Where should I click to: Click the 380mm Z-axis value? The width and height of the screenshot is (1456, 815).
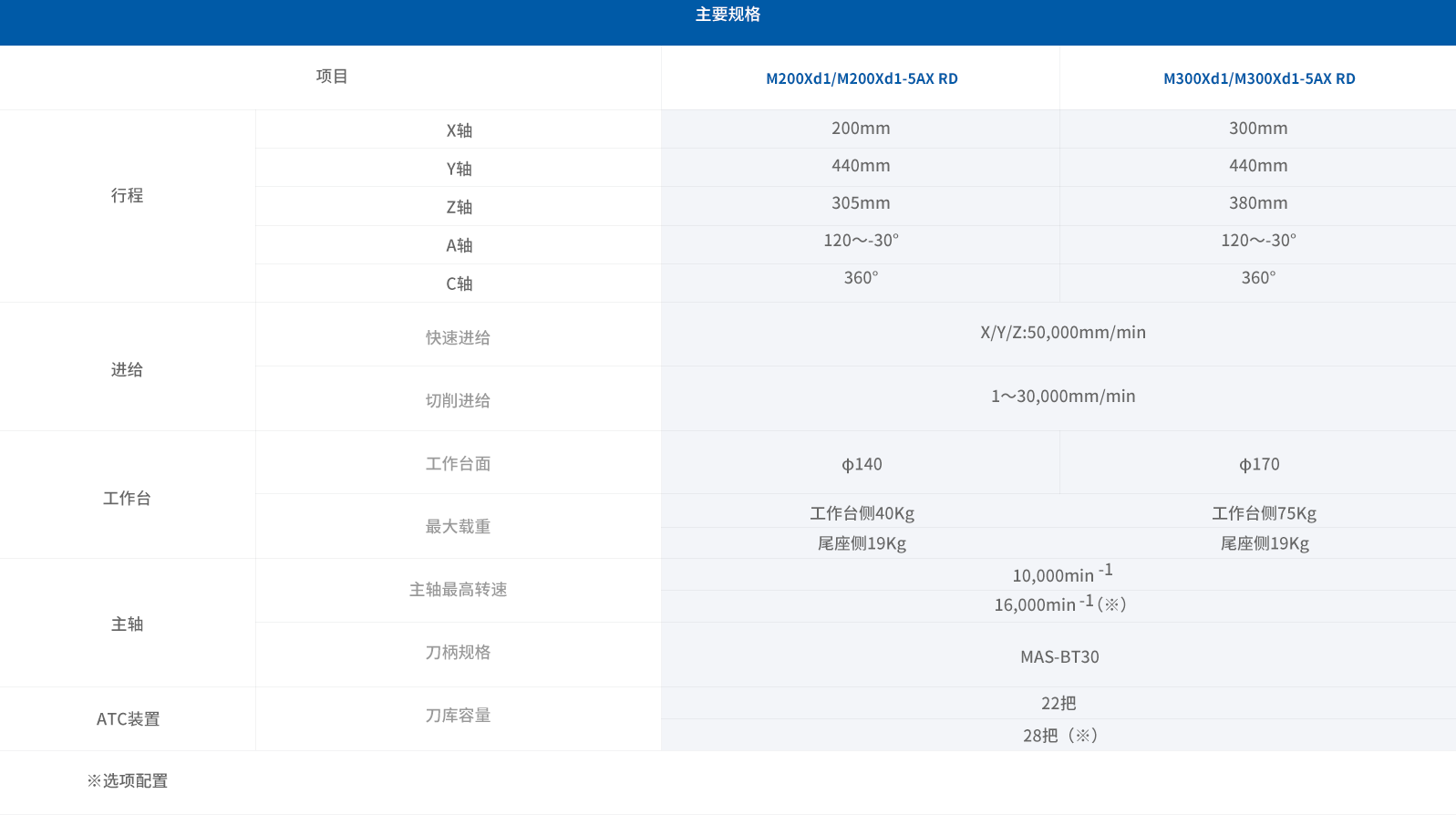[x=1258, y=203]
